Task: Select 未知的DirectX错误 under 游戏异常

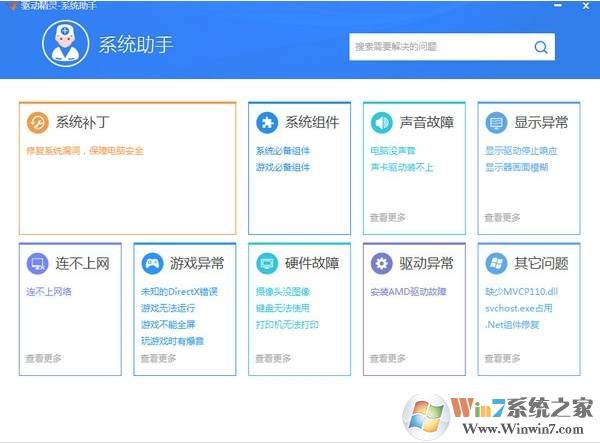Action: click(x=179, y=292)
